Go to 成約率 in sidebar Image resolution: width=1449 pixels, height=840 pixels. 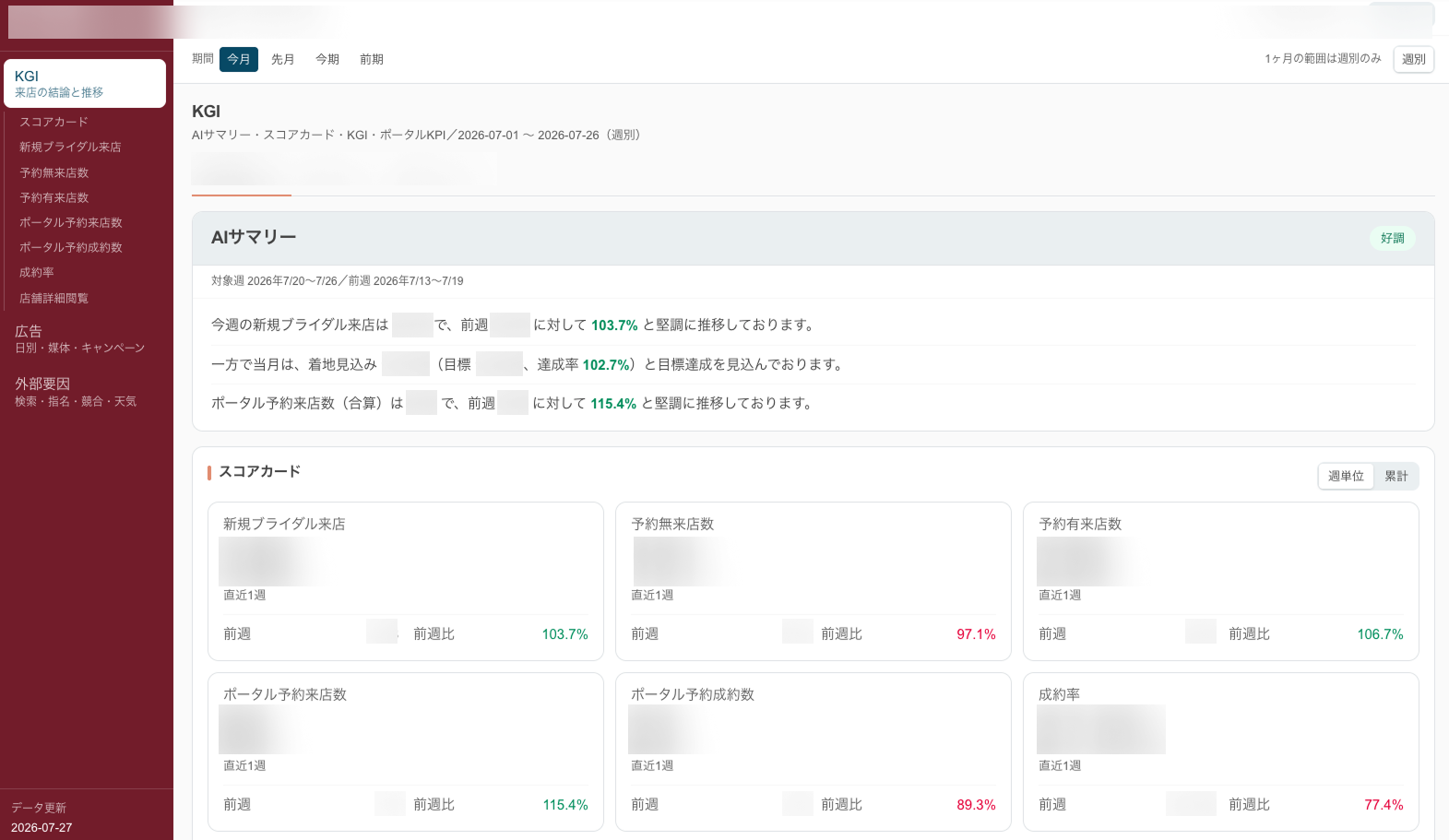[37, 272]
